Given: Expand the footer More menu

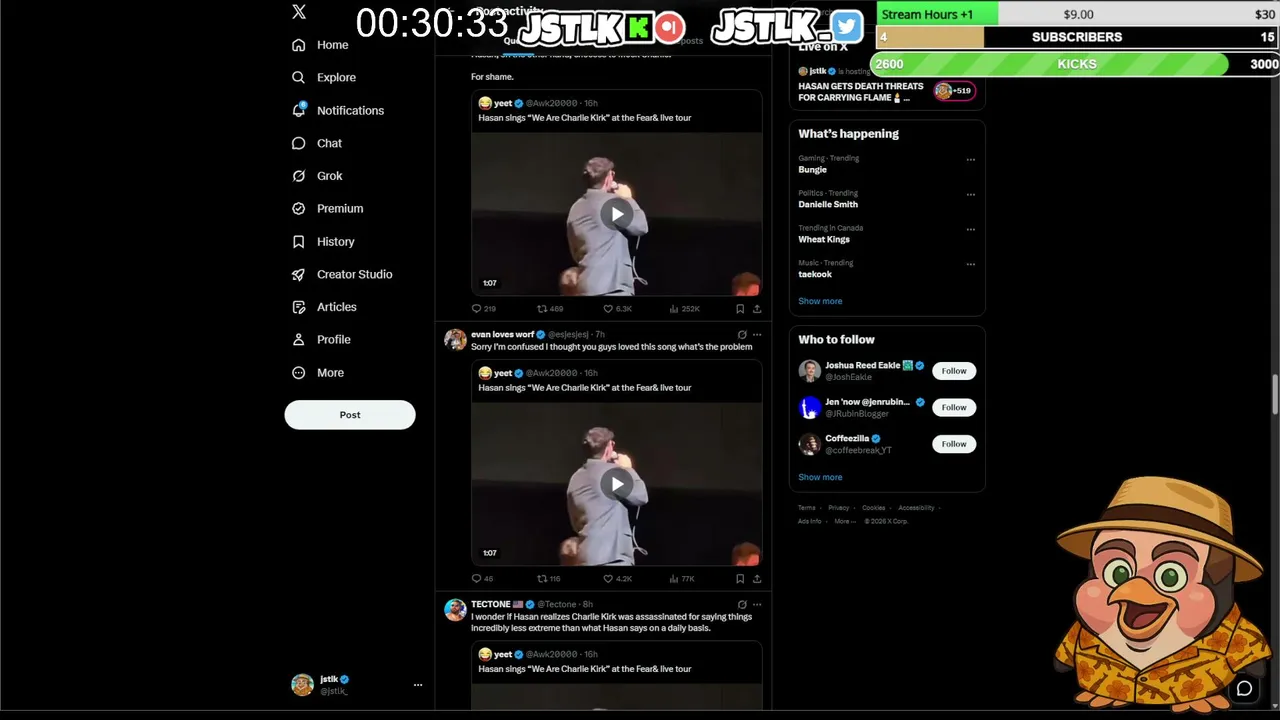Looking at the screenshot, I should tap(844, 521).
